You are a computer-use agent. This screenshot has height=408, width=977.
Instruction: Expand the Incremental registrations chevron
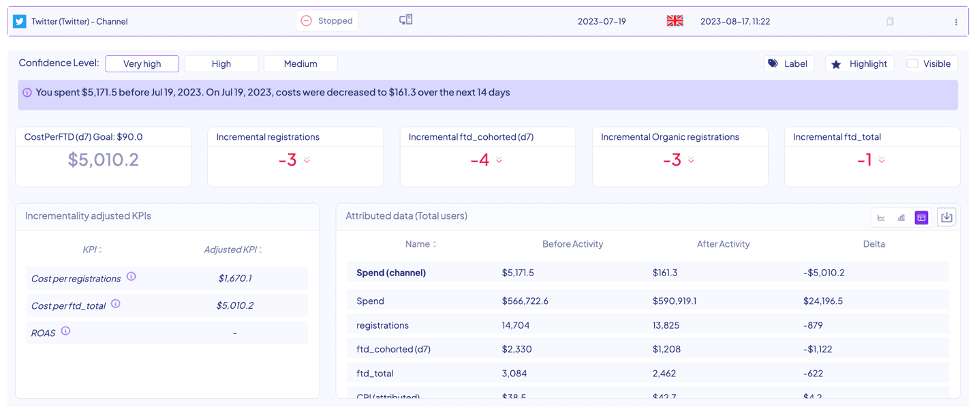point(307,161)
